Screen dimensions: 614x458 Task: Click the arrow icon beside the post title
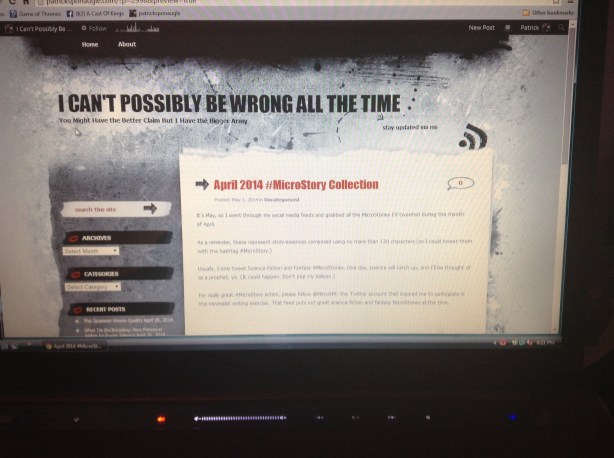coord(201,184)
